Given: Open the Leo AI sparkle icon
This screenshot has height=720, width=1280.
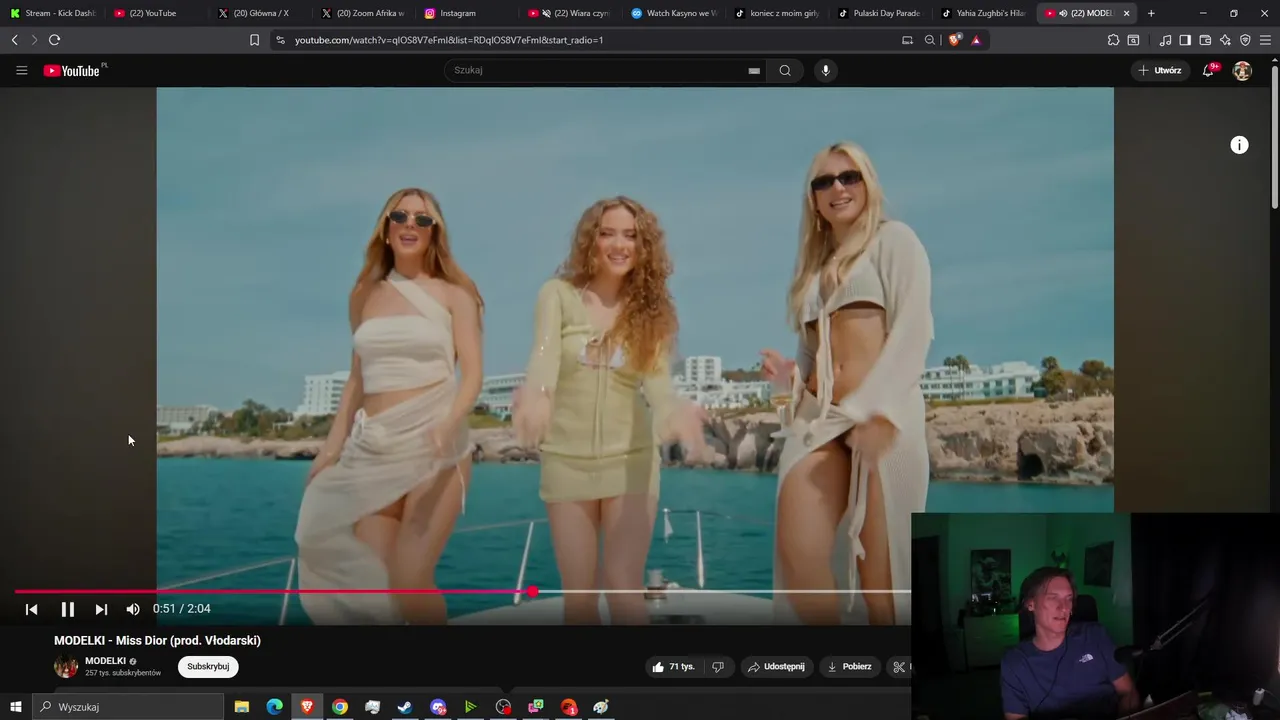Looking at the screenshot, I should (1225, 40).
